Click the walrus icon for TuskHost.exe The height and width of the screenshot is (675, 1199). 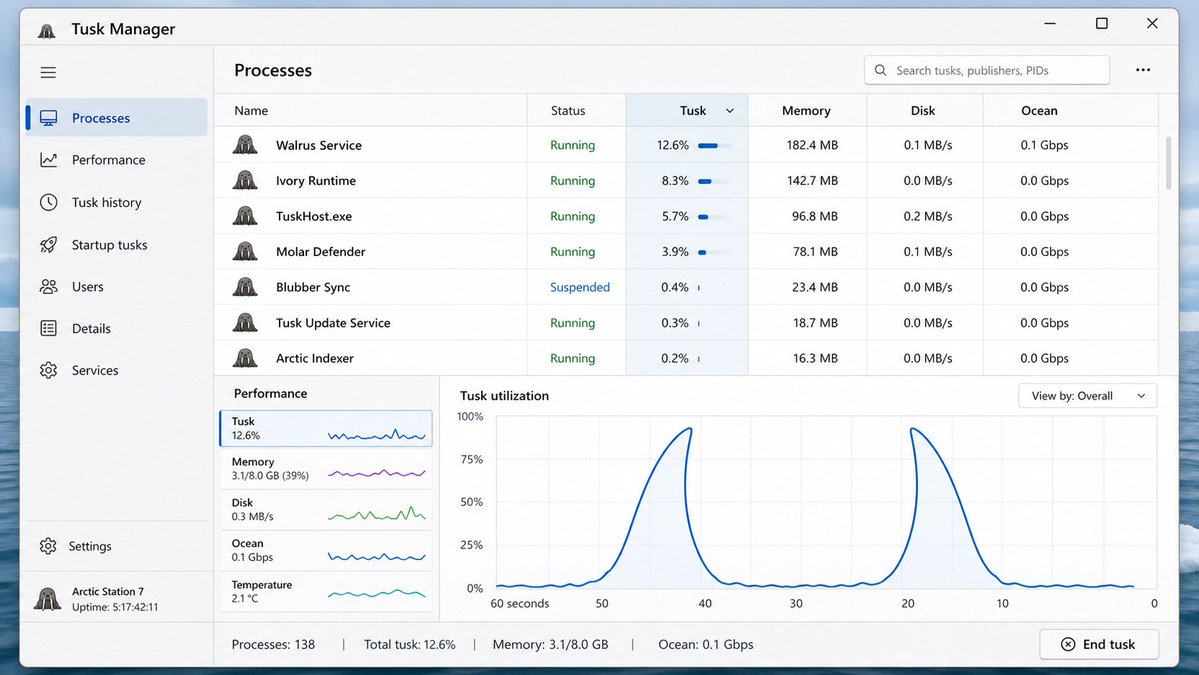click(245, 216)
